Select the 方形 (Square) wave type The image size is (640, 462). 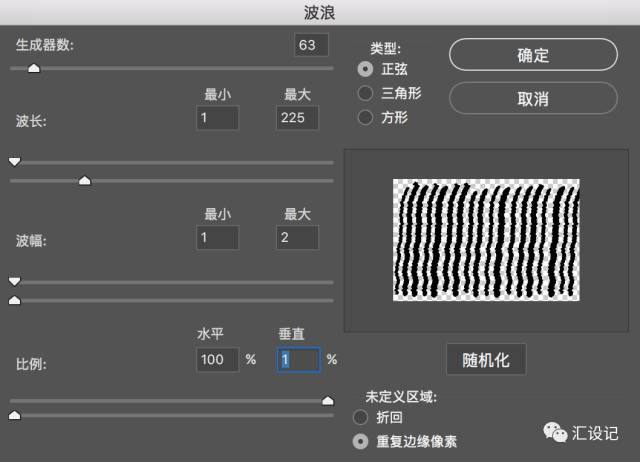point(366,117)
